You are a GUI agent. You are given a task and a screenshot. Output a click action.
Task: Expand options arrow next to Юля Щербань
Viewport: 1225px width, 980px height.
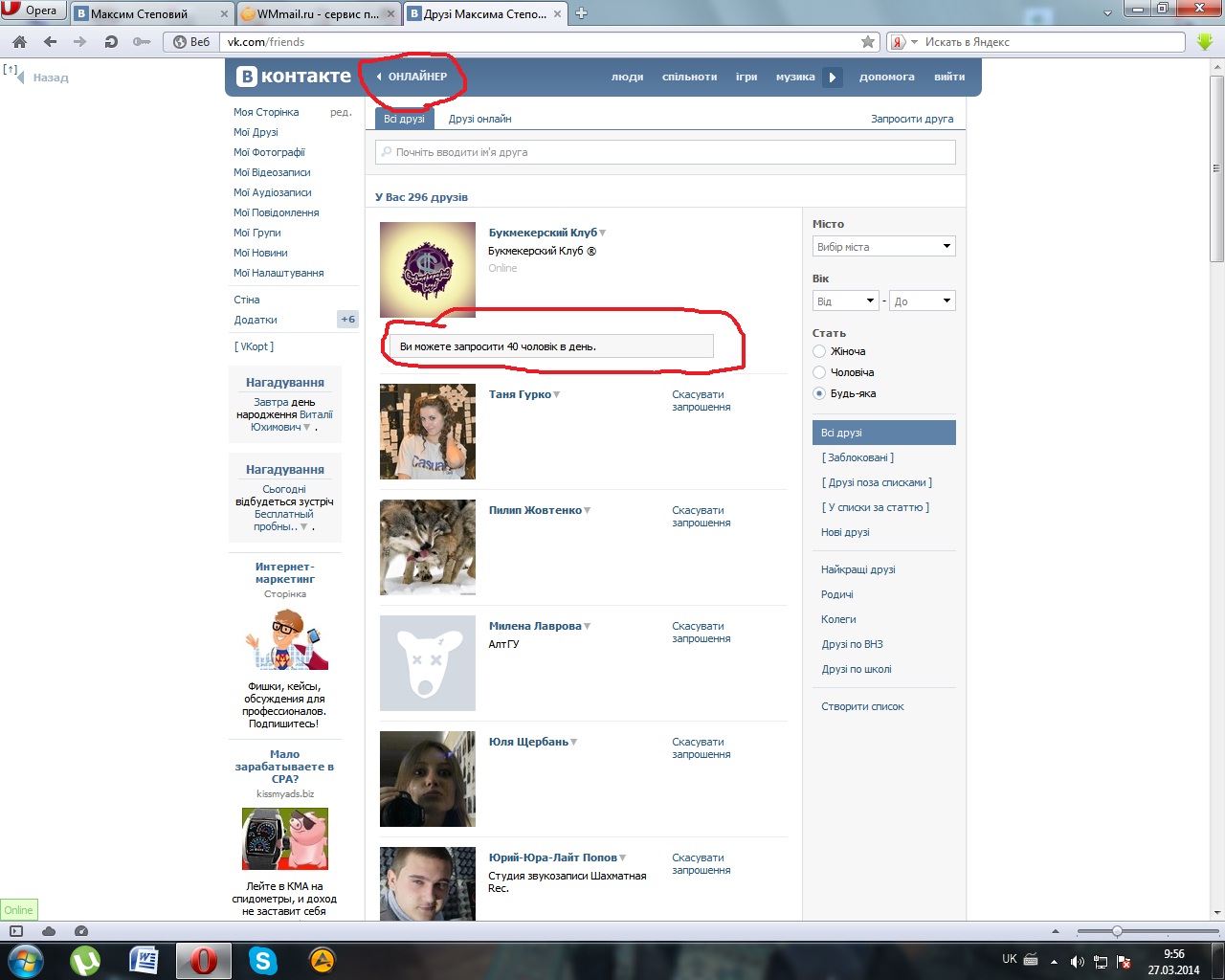click(574, 742)
